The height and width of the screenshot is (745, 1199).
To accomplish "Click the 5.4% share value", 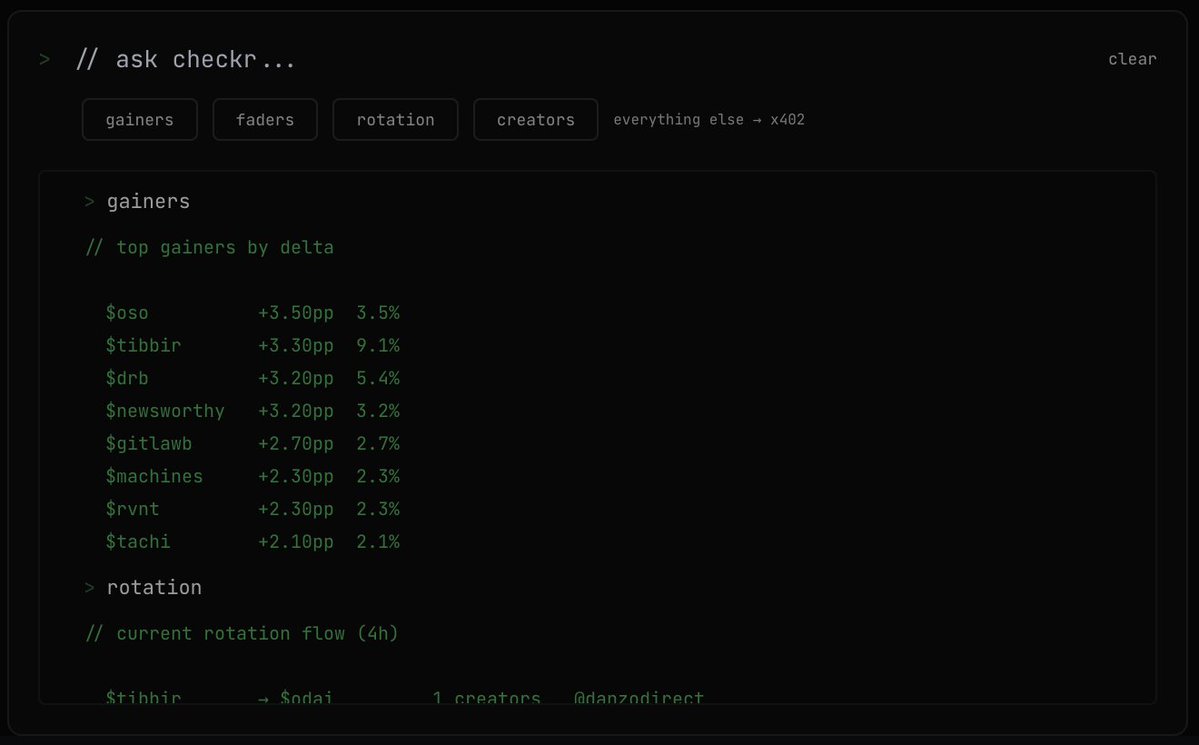I will [x=378, y=379].
